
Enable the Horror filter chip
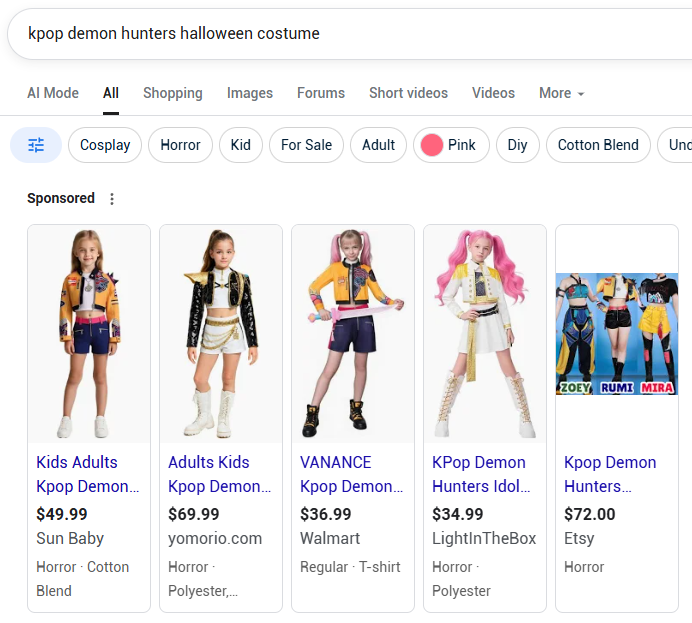pos(180,145)
